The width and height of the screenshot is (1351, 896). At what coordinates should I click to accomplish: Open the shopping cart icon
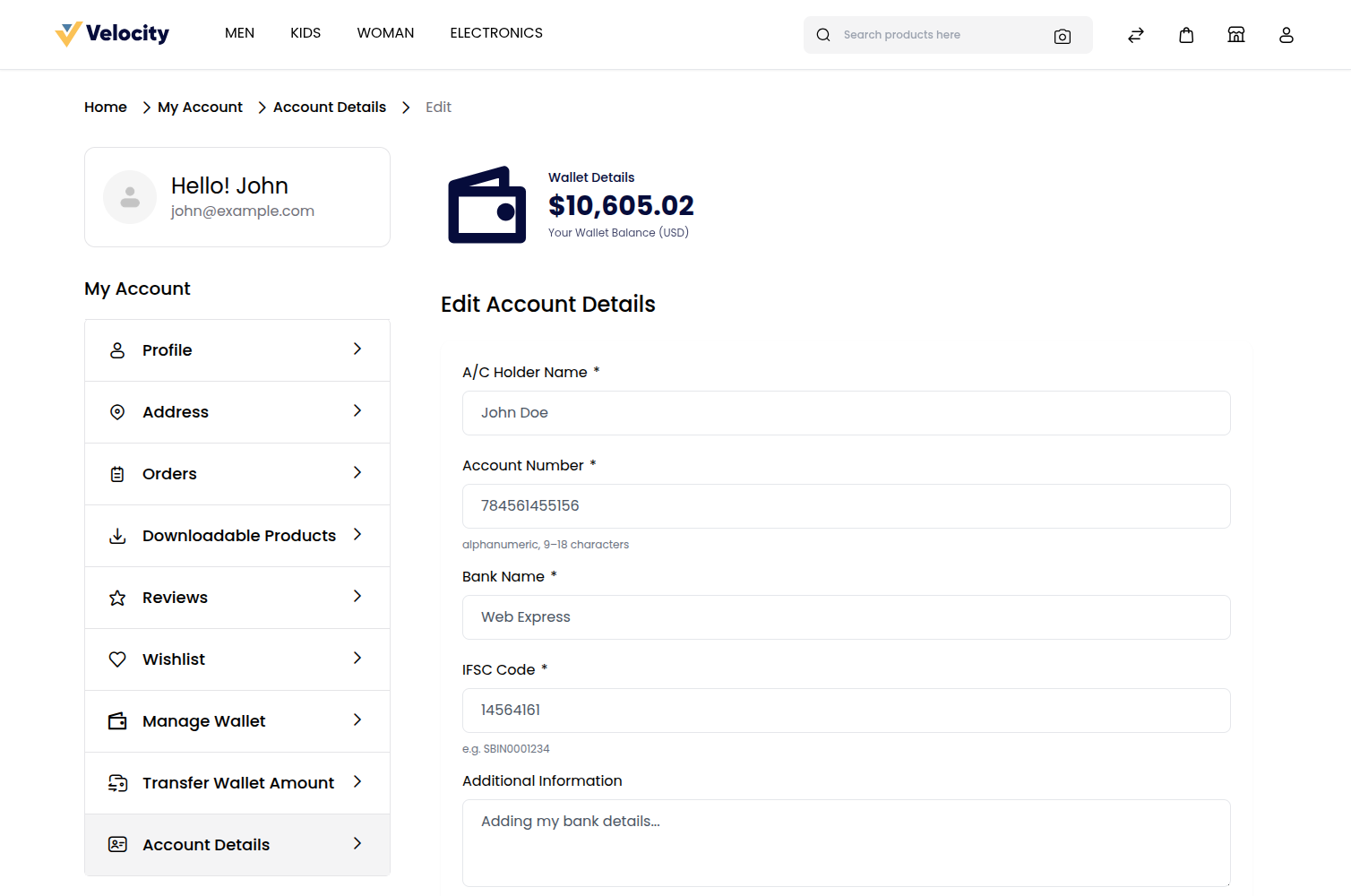tap(1186, 34)
